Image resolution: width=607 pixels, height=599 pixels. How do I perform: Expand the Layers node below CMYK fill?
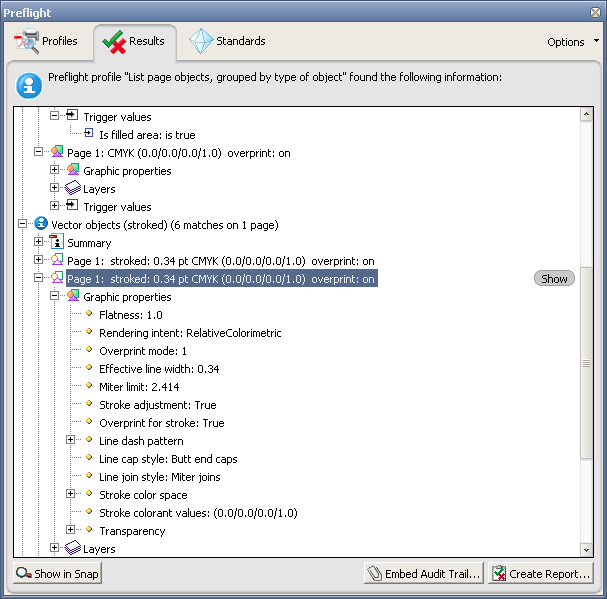(x=55, y=187)
